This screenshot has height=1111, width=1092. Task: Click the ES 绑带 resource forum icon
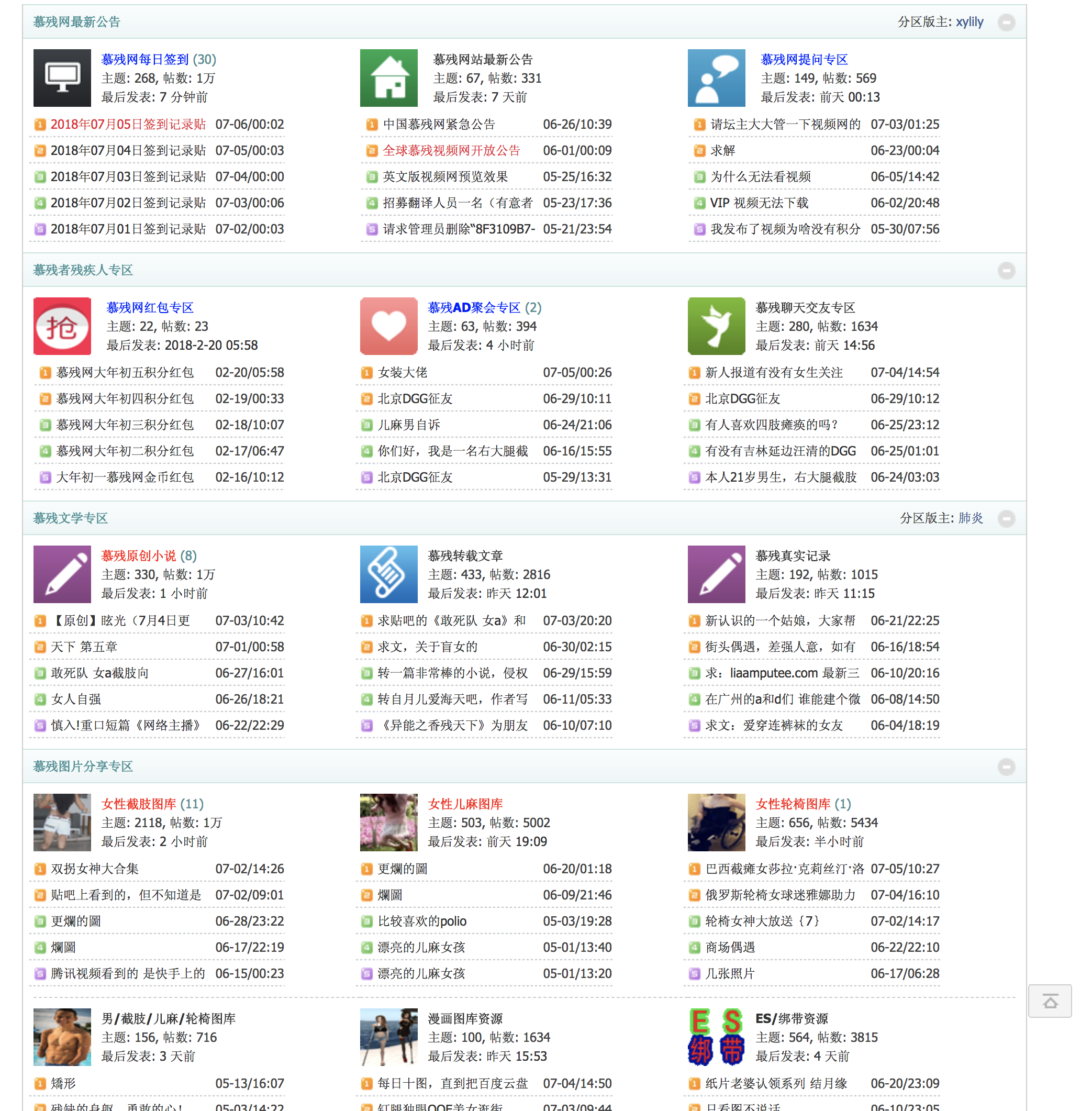pos(716,1037)
